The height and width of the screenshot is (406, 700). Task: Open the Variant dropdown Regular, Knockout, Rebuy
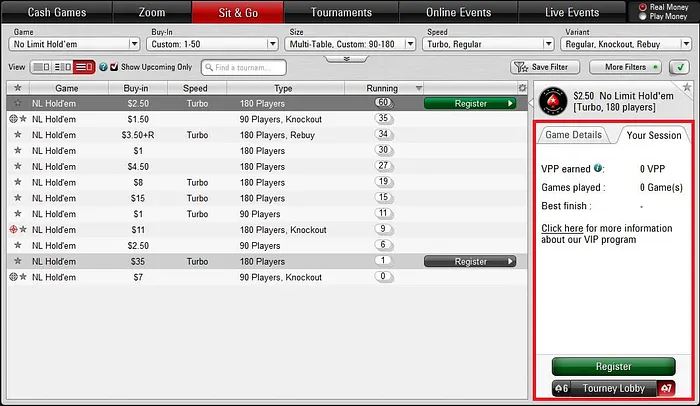click(x=626, y=44)
